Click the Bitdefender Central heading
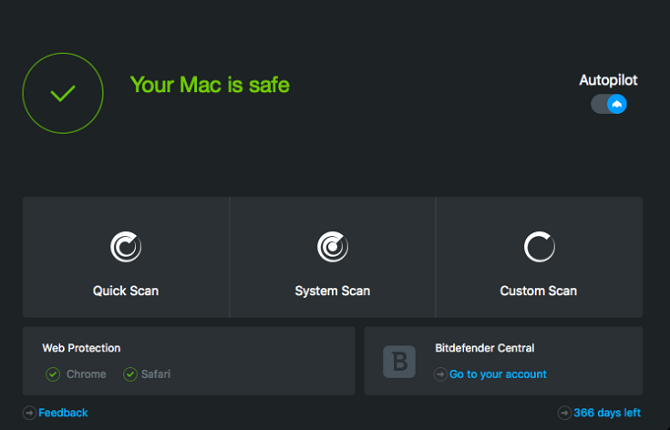The width and height of the screenshot is (670, 430). (x=485, y=348)
